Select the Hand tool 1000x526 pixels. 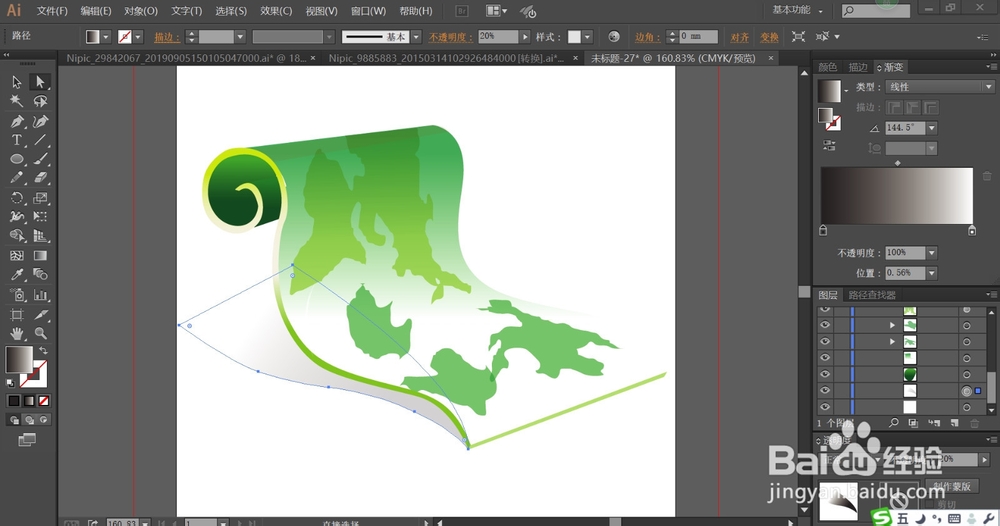click(17, 333)
